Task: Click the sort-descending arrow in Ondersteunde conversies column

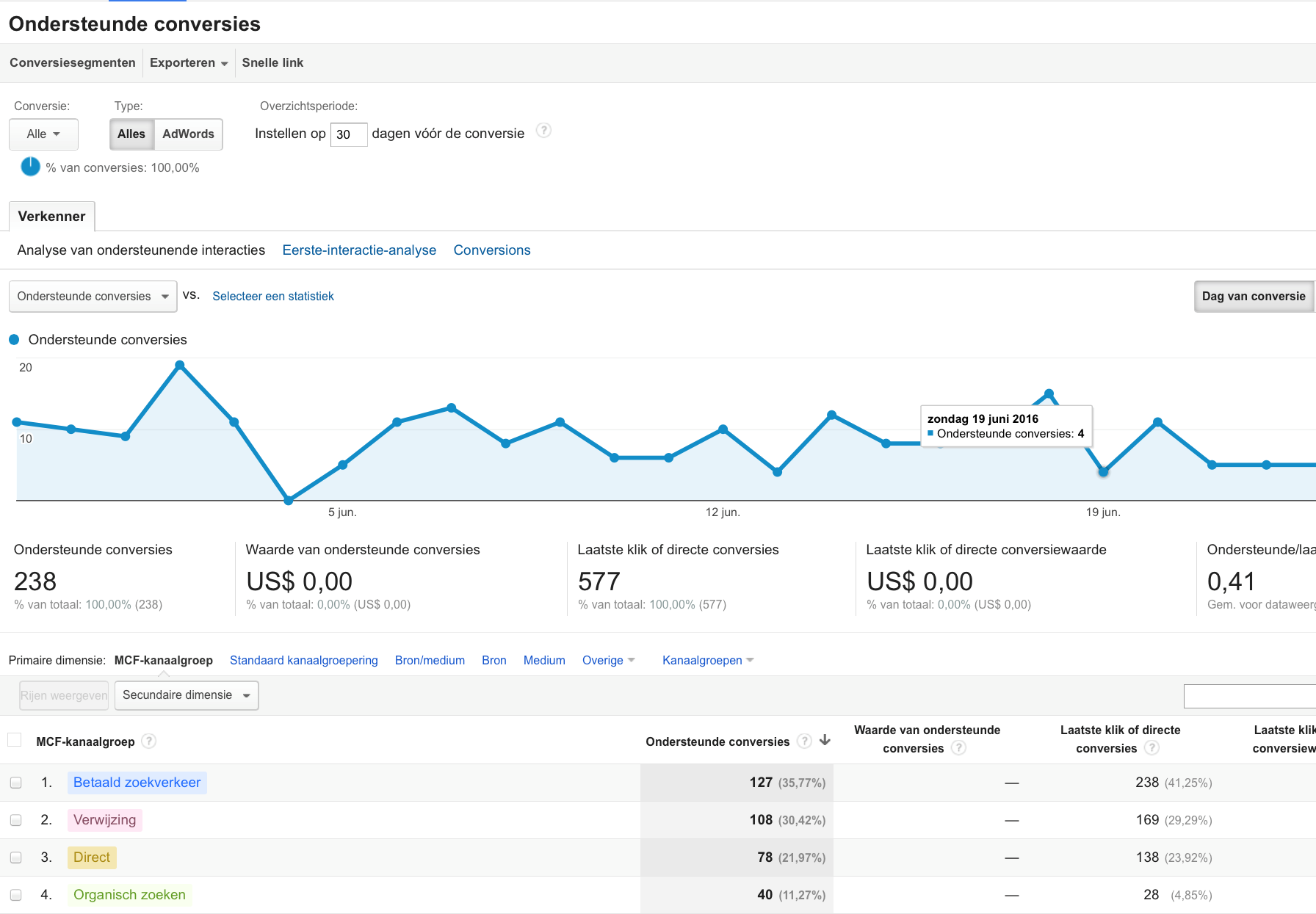Action: click(825, 740)
